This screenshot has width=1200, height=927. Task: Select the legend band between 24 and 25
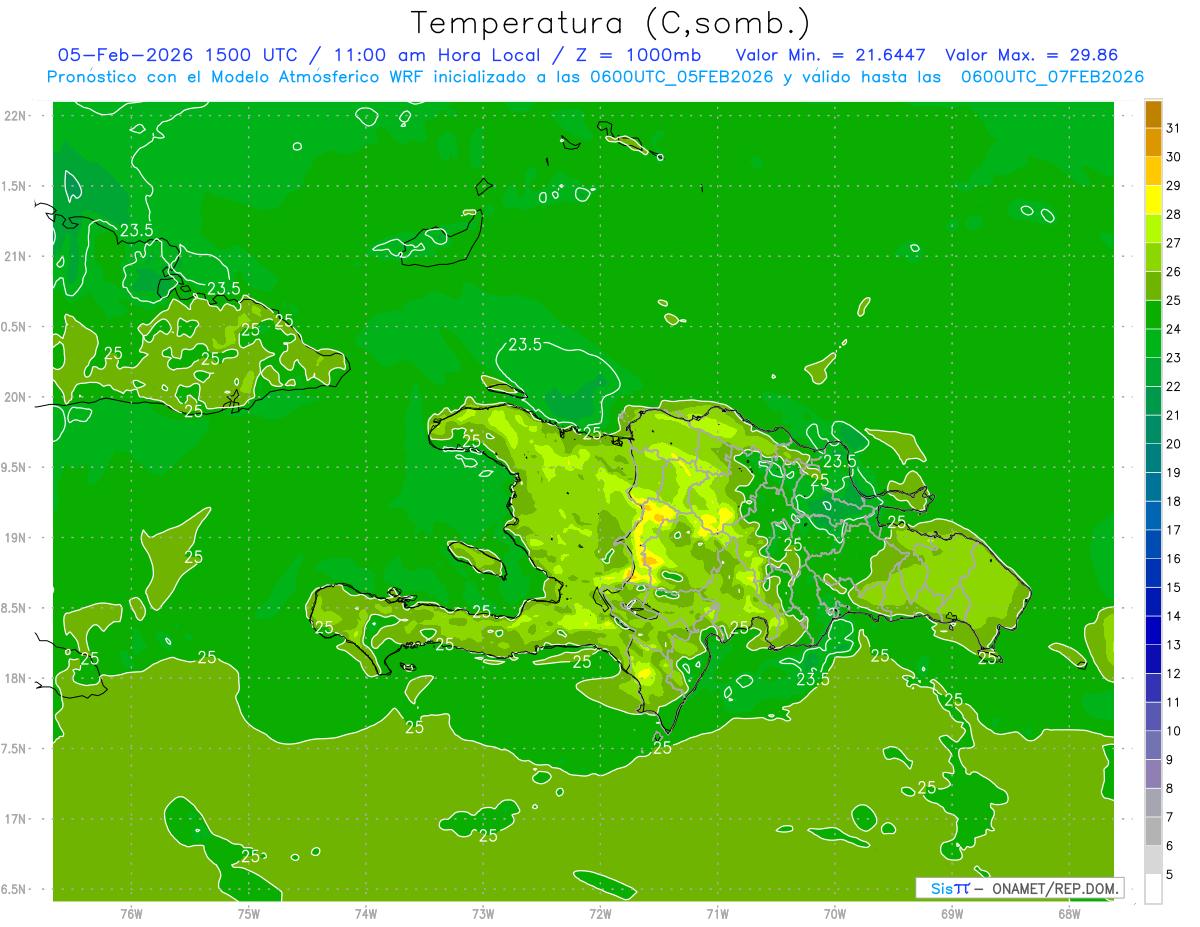pyautogui.click(x=1153, y=314)
